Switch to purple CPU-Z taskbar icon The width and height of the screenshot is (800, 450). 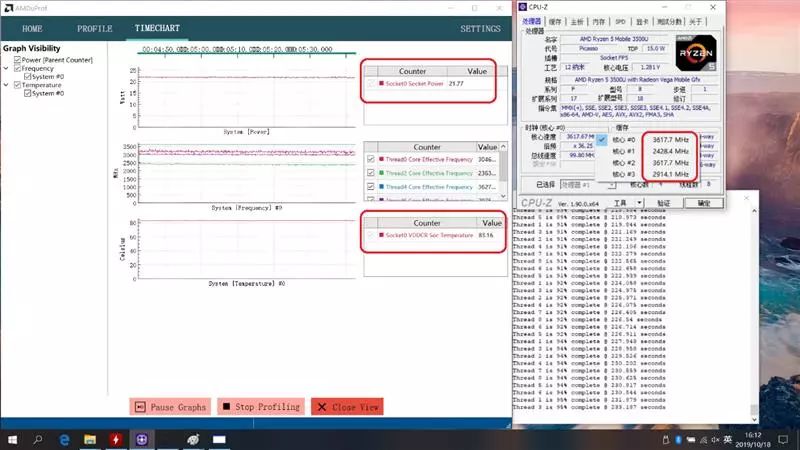(x=142, y=439)
